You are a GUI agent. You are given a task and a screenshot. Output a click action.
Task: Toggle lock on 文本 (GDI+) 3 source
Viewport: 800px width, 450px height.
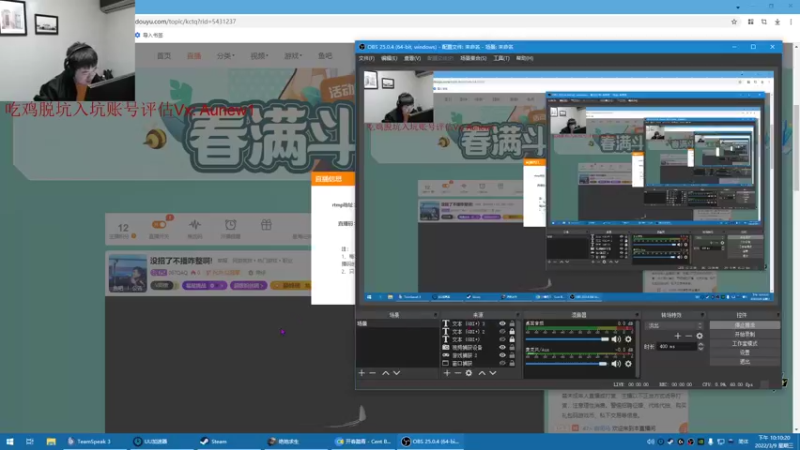pos(512,323)
